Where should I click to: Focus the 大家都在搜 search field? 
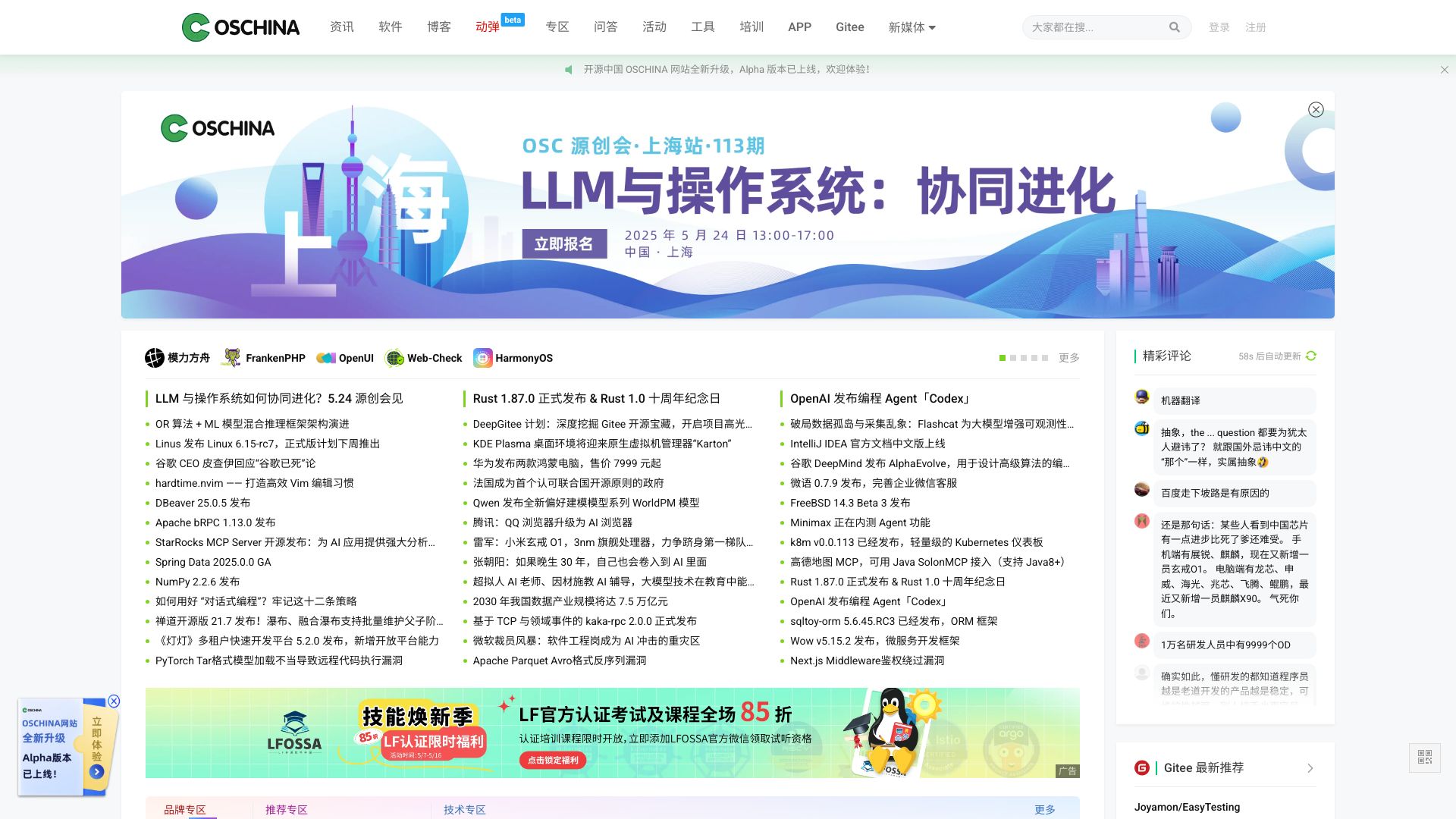[1098, 27]
